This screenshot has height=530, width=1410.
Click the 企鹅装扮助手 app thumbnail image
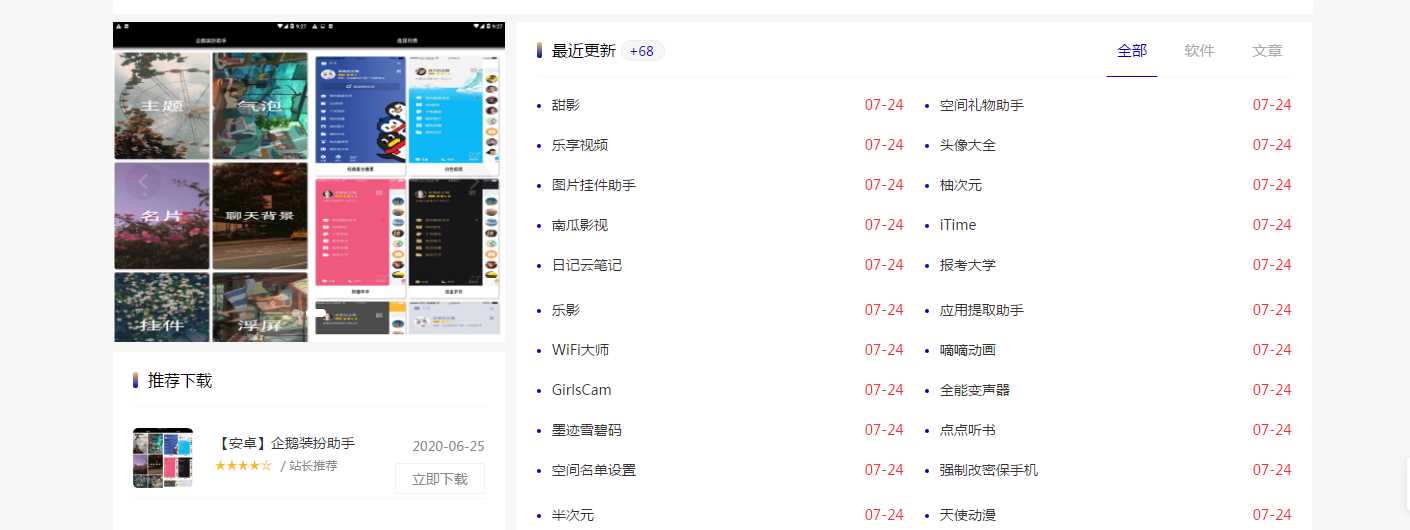(163, 458)
